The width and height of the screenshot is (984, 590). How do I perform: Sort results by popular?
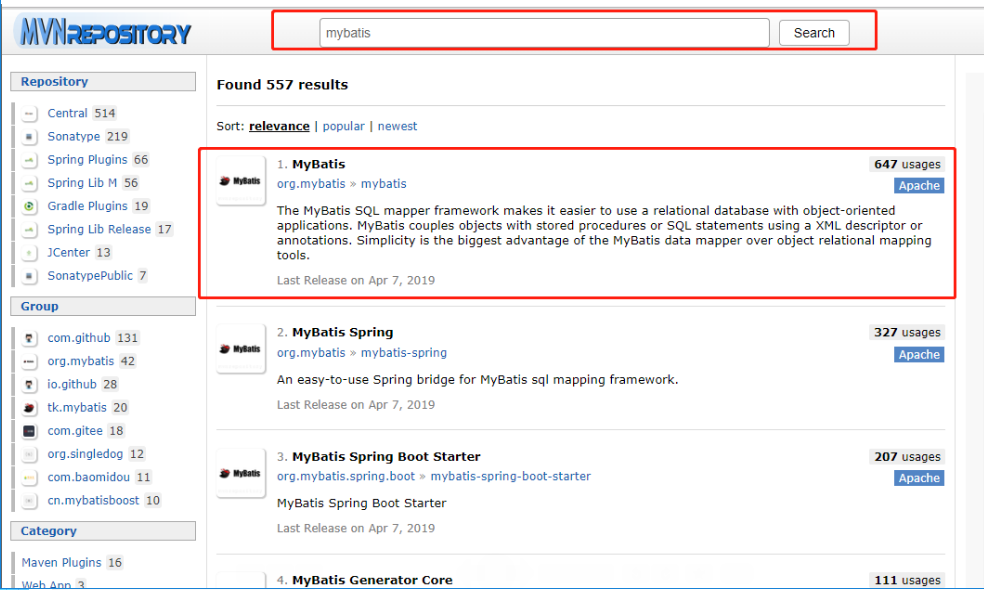click(343, 126)
